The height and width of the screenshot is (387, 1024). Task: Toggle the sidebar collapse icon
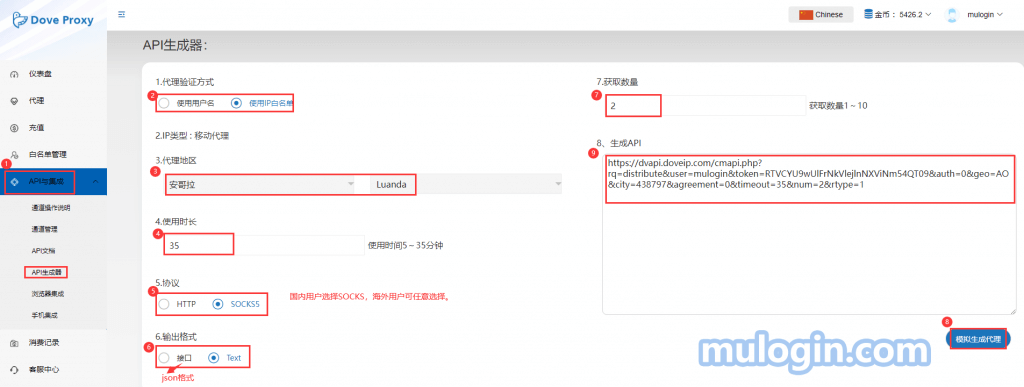click(x=121, y=14)
